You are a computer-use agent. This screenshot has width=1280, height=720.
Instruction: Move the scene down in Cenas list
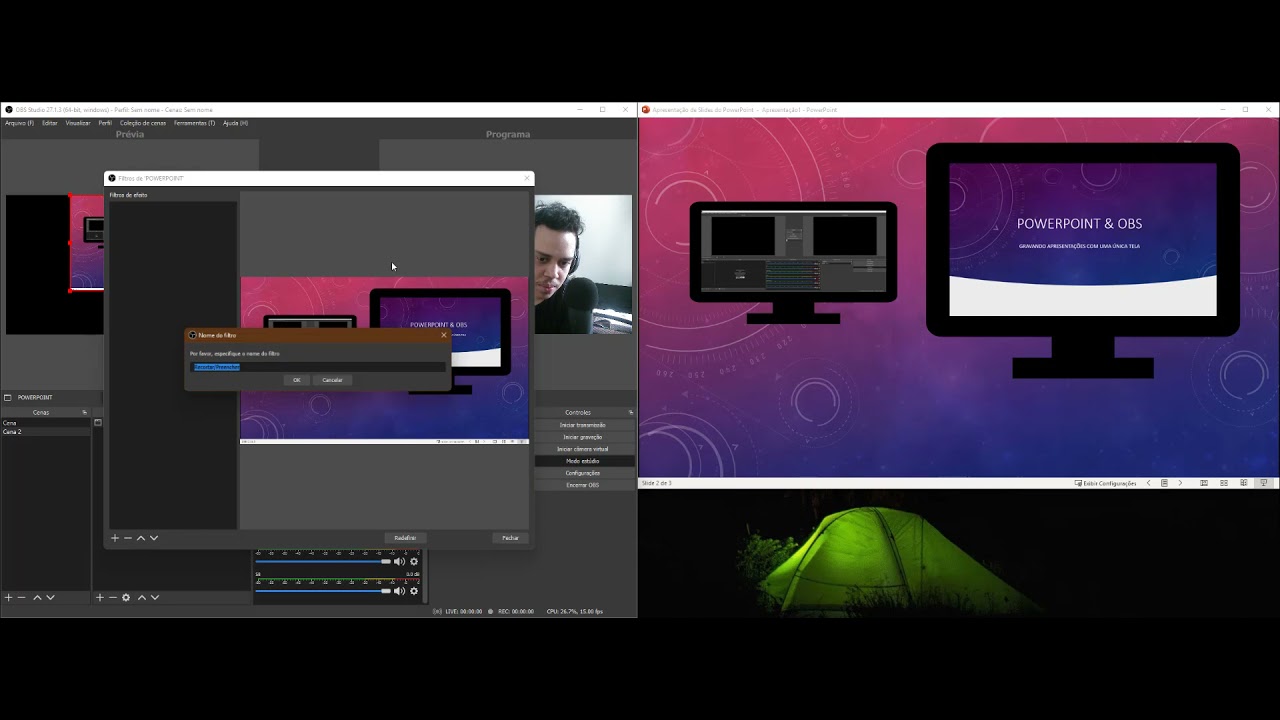50,597
